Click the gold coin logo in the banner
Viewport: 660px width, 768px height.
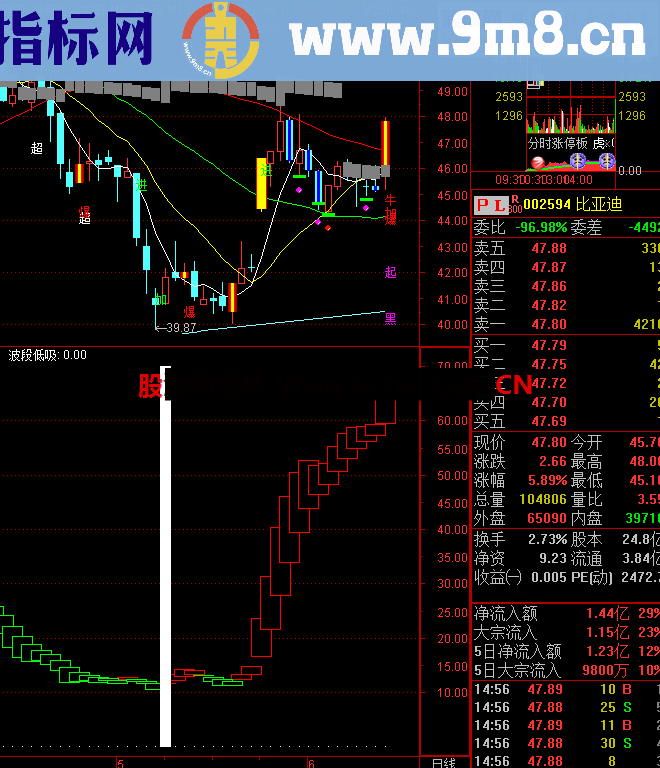pos(219,39)
